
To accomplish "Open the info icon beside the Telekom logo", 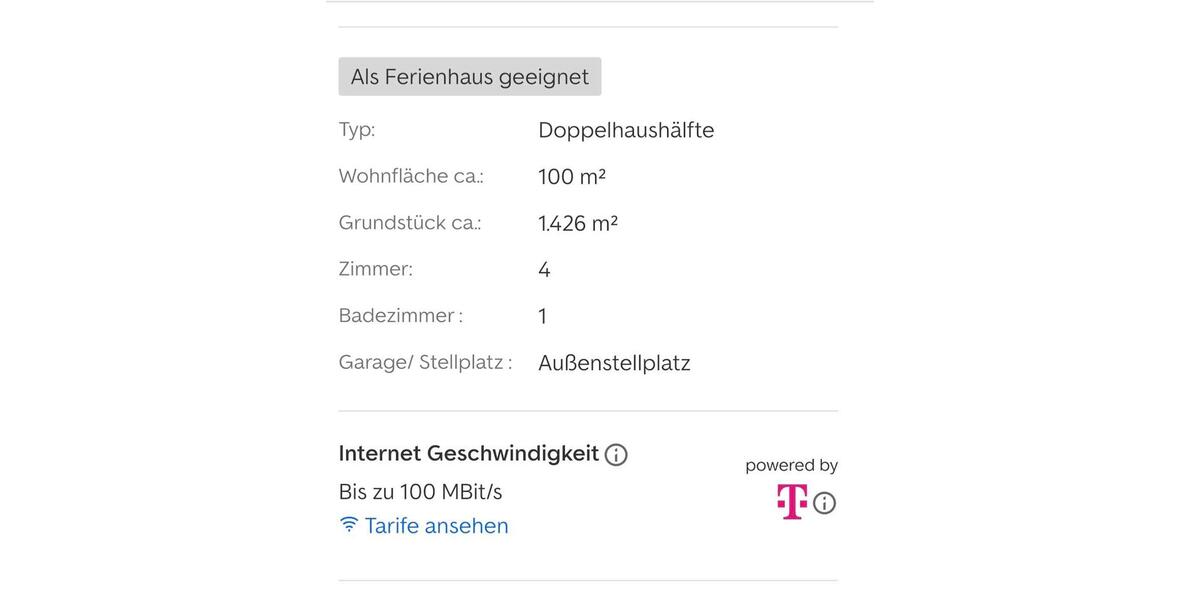I will tap(824, 503).
